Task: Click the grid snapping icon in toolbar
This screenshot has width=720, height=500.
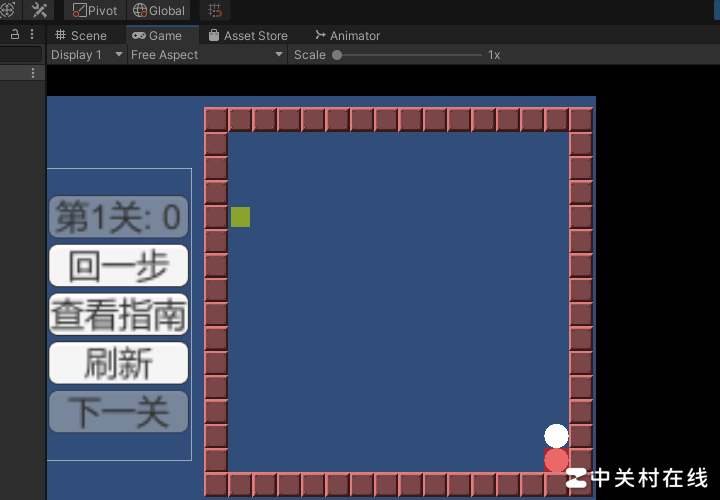Action: pyautogui.click(x=215, y=10)
